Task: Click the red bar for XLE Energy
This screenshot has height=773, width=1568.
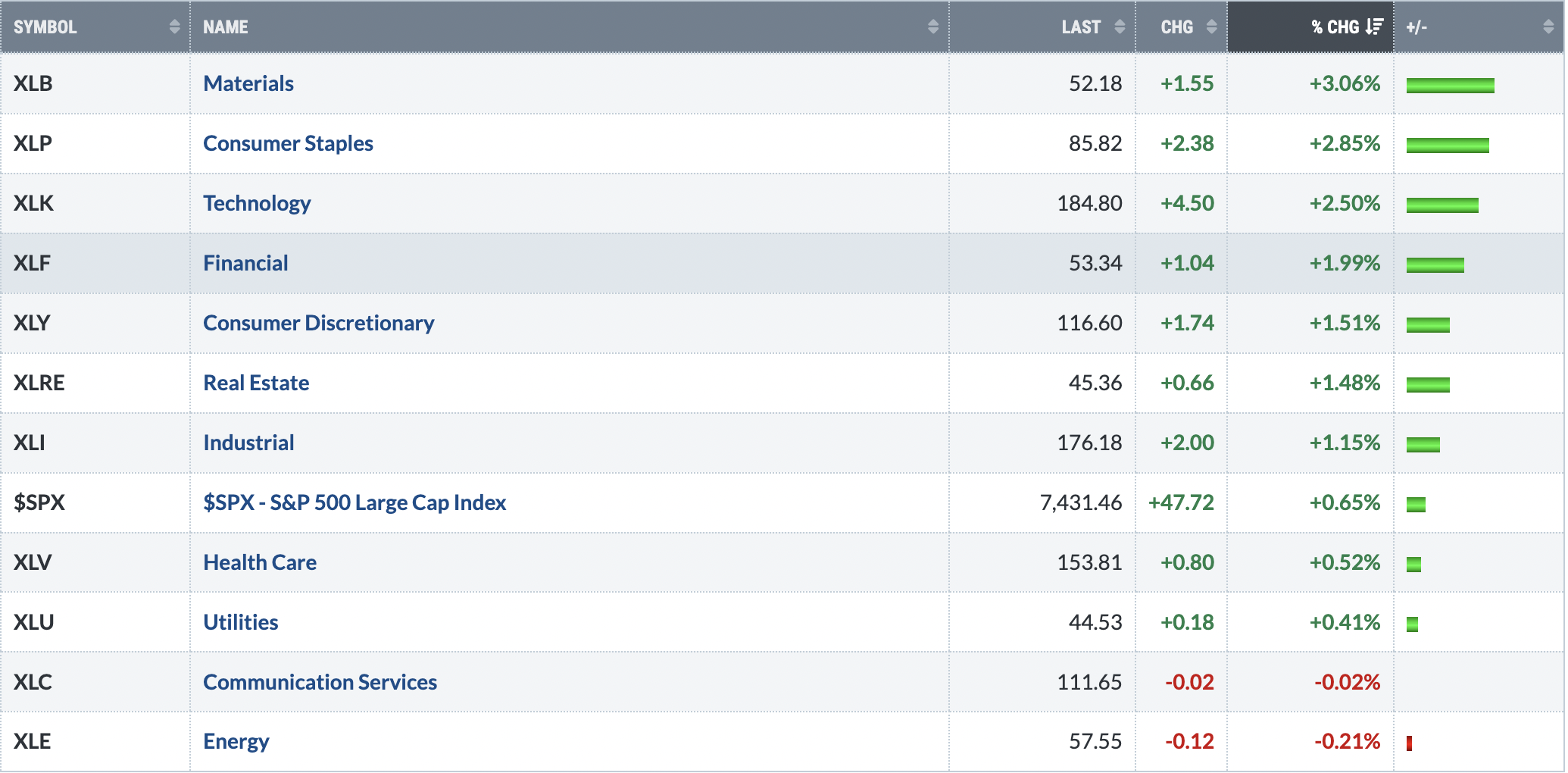Action: click(x=1409, y=743)
